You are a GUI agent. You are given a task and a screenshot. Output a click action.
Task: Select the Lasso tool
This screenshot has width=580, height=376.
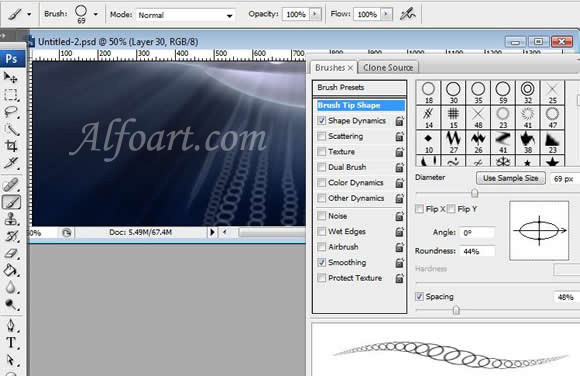click(x=10, y=112)
